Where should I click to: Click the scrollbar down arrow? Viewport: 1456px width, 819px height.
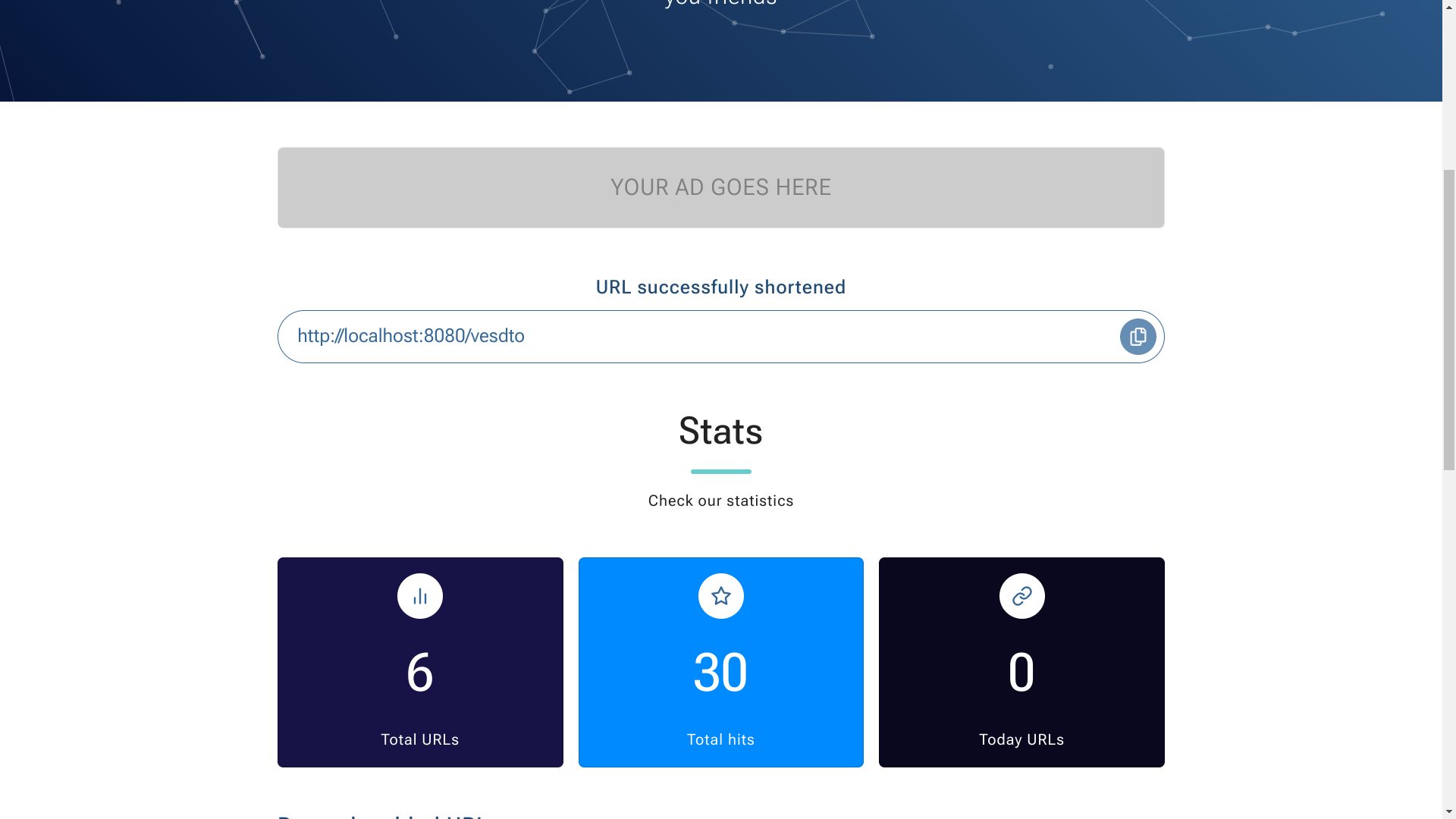pos(1448,812)
